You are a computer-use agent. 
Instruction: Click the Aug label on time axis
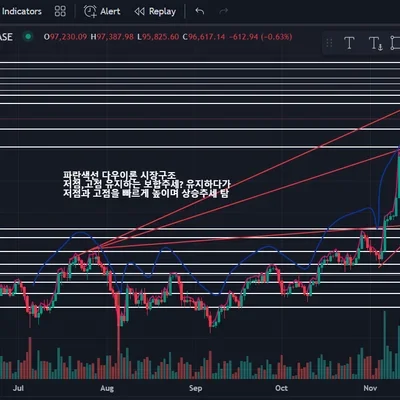pos(107,388)
